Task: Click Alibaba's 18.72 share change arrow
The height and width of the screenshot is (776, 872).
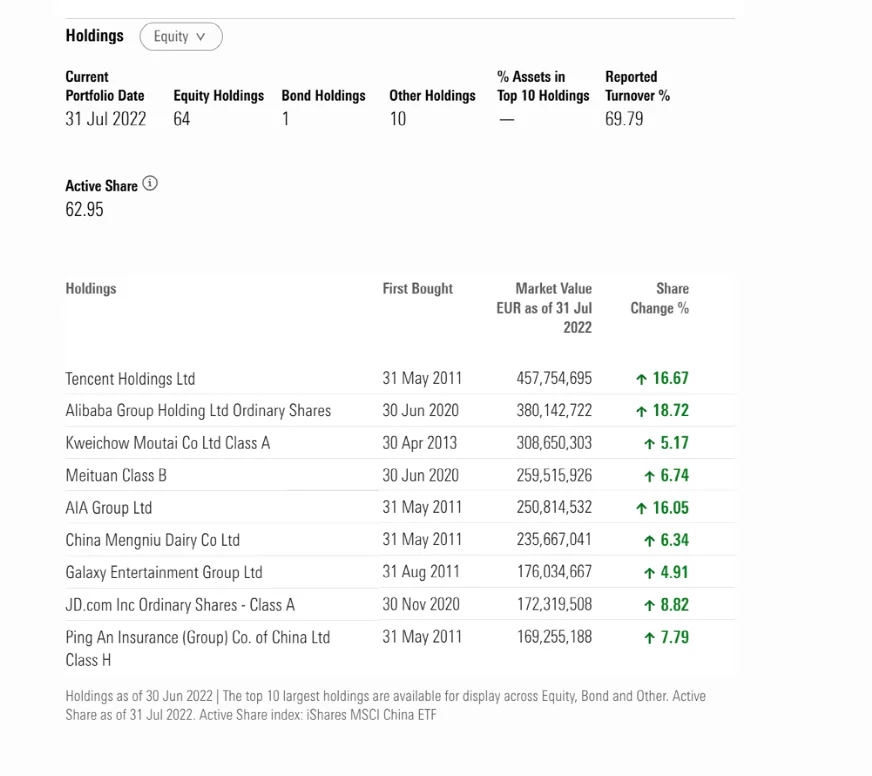Action: 641,411
